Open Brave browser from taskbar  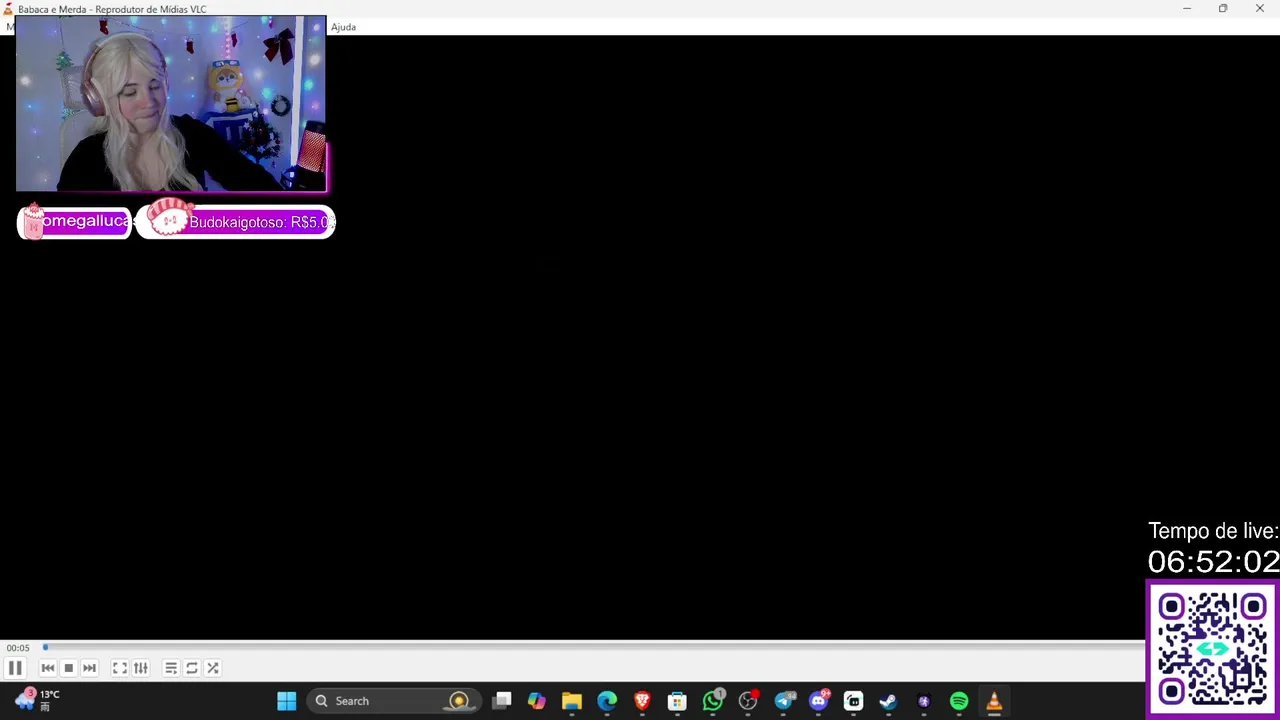coord(642,701)
